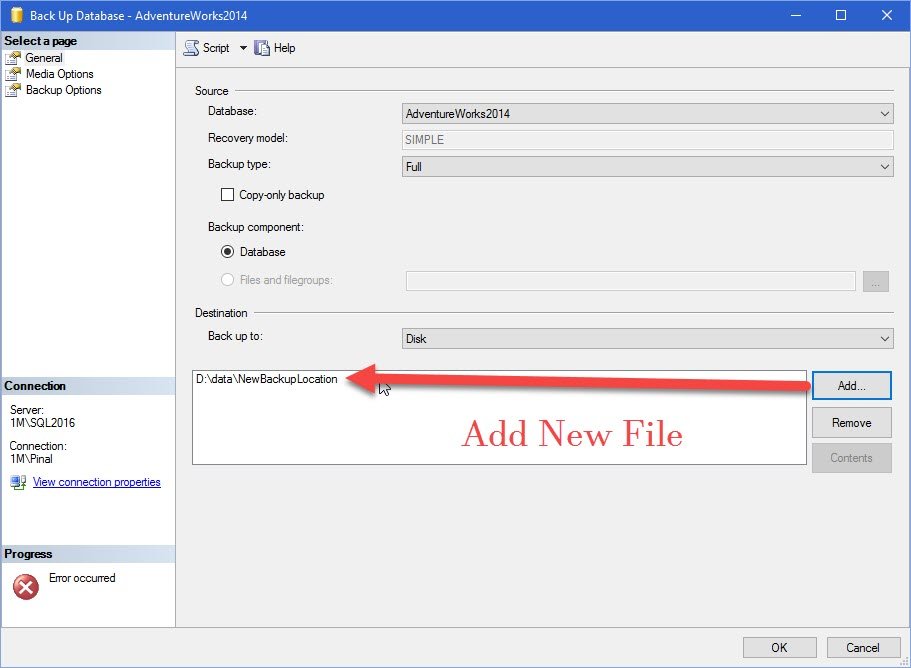Click the Help icon
This screenshot has height=668, width=911.
(x=262, y=48)
